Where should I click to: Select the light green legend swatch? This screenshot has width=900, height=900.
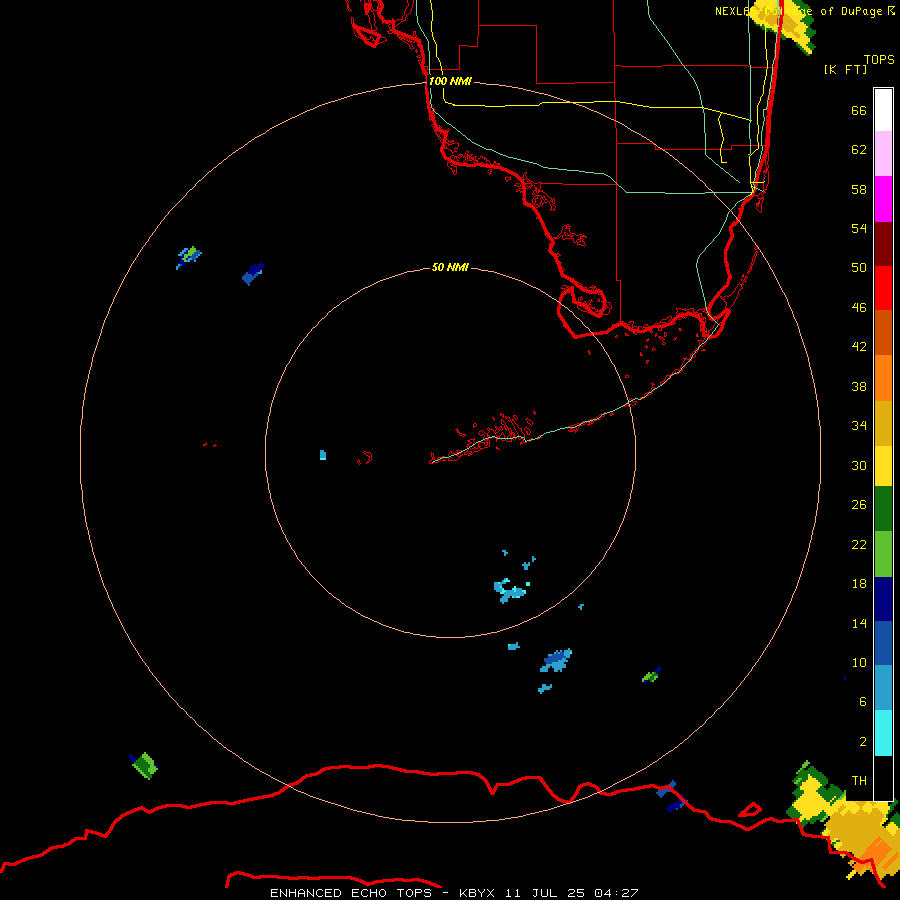tap(883, 554)
